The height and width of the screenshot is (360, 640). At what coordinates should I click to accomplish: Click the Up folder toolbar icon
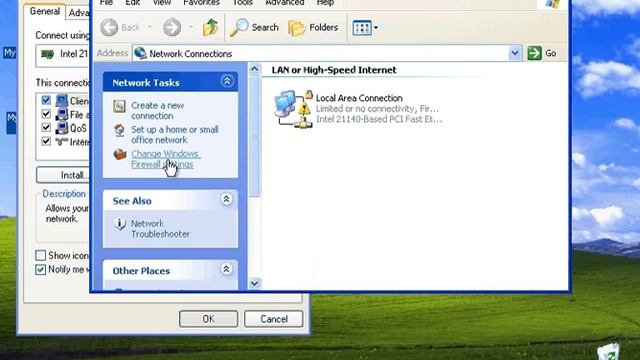click(x=211, y=27)
